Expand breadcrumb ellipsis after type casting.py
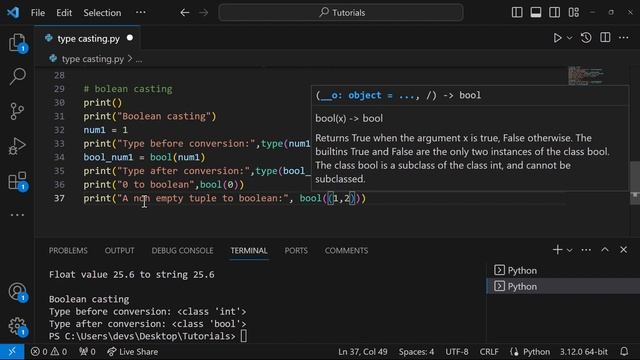The image size is (640, 360). [139, 59]
